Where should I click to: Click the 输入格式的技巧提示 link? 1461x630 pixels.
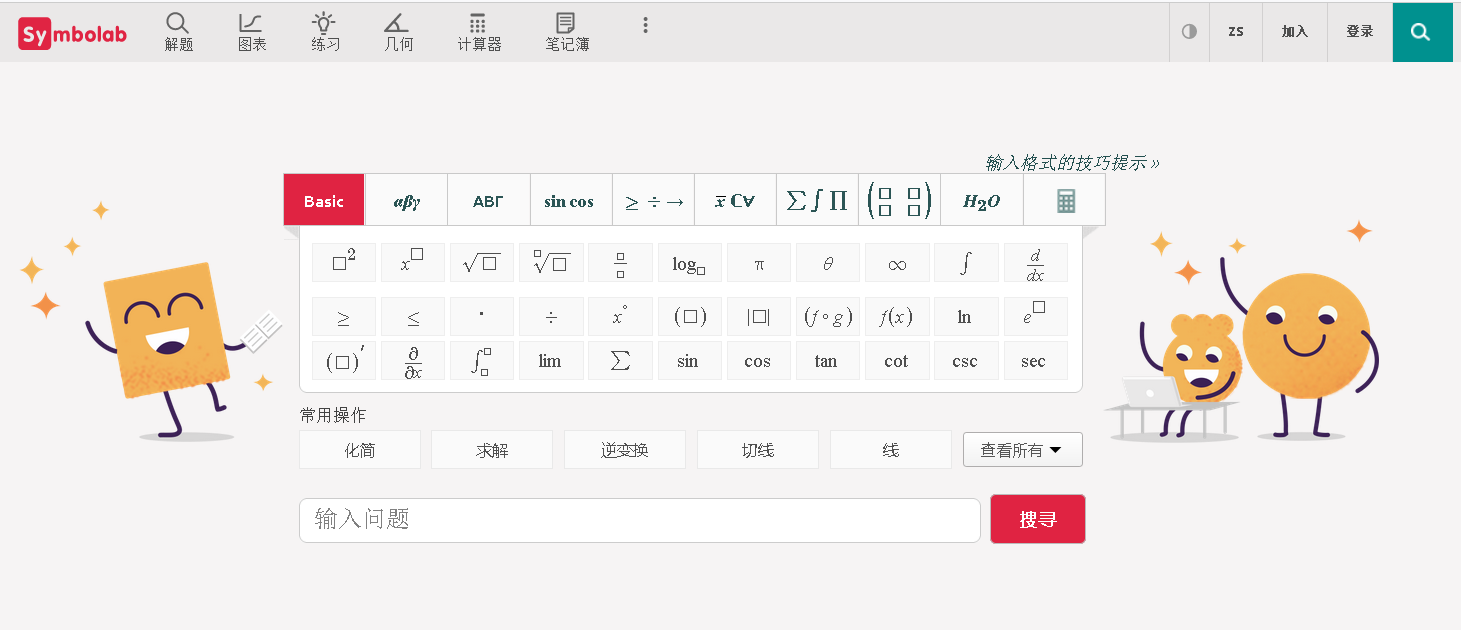tap(1072, 162)
